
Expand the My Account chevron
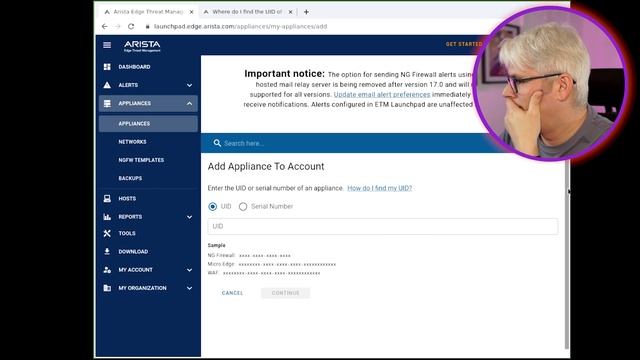click(189, 270)
